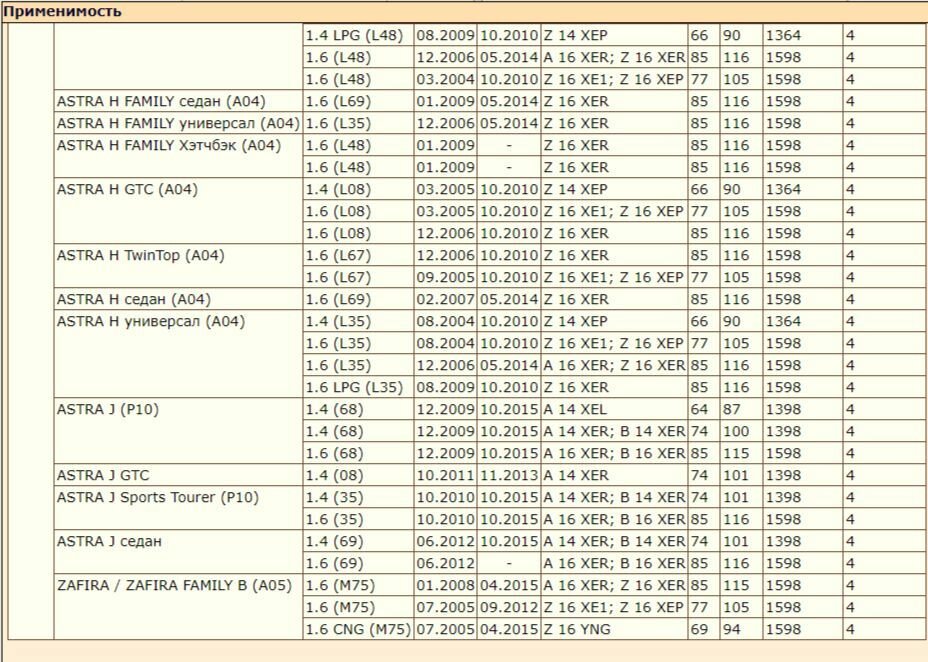928x662 pixels.
Task: Click the '1.6 (69)' modification cell
Action: [x=358, y=563]
